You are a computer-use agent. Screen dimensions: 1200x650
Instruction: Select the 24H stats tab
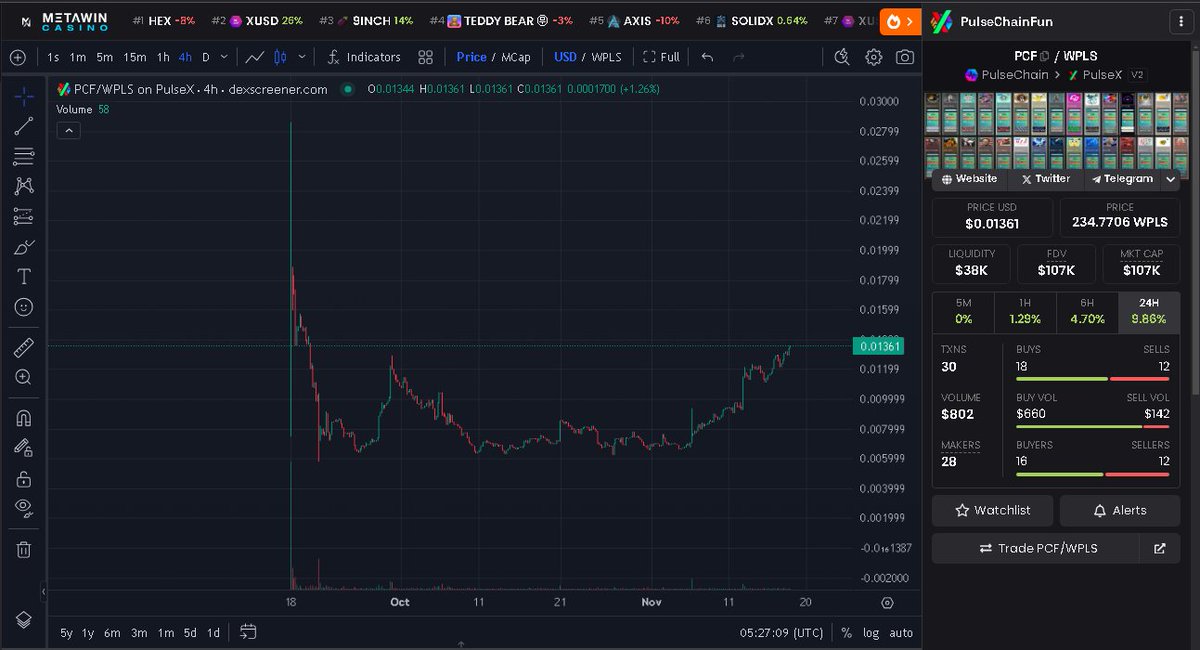point(1149,312)
